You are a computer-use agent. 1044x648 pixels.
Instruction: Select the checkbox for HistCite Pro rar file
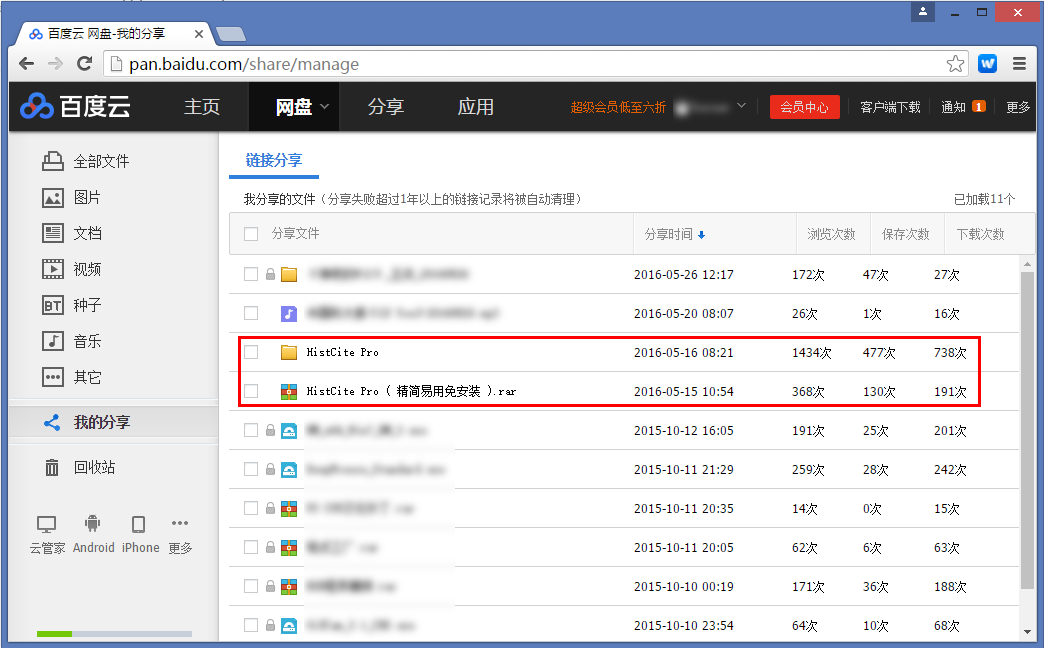251,391
